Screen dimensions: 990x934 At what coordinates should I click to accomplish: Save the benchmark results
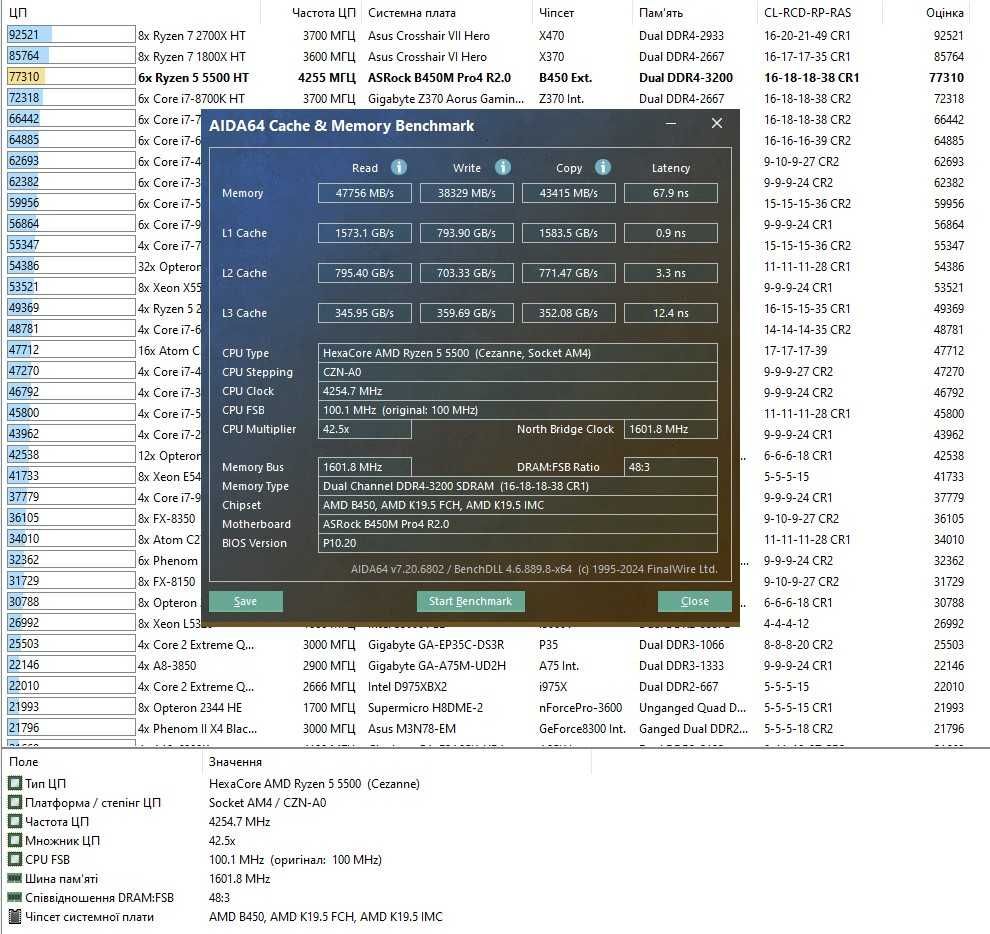[246, 601]
